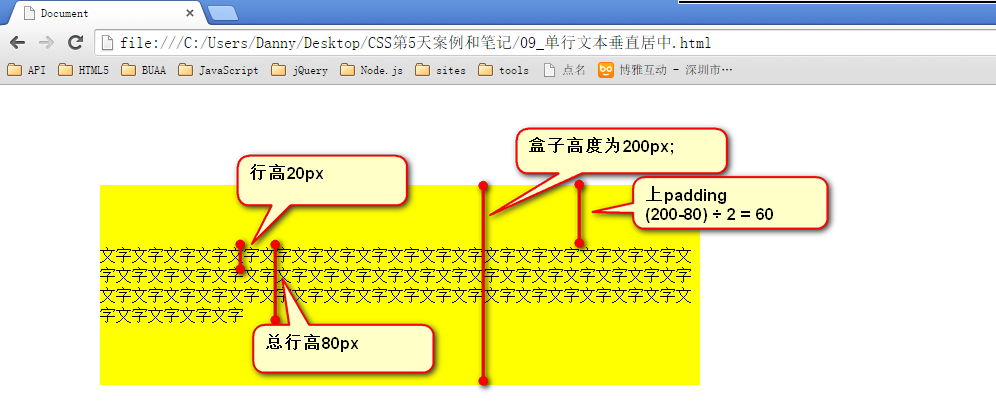Go forward to the next page

tap(46, 43)
